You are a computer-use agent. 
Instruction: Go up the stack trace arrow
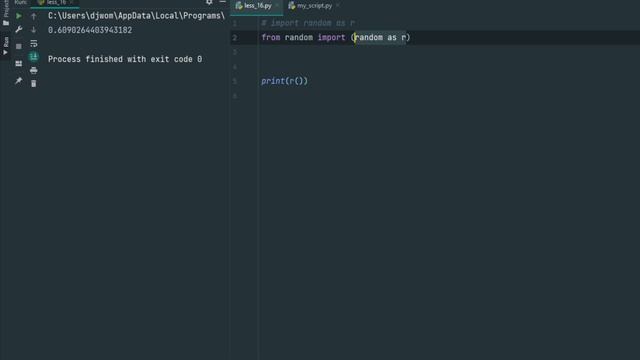pyautogui.click(x=34, y=16)
